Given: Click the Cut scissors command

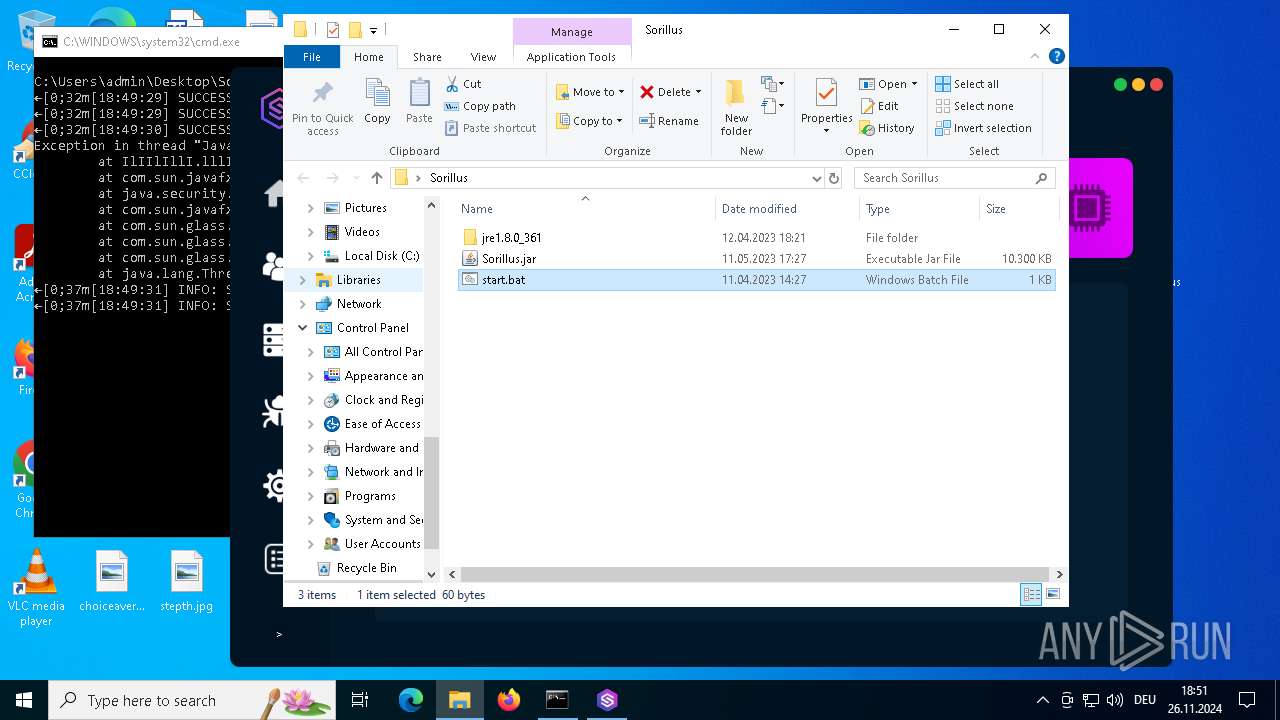Looking at the screenshot, I should click(463, 84).
